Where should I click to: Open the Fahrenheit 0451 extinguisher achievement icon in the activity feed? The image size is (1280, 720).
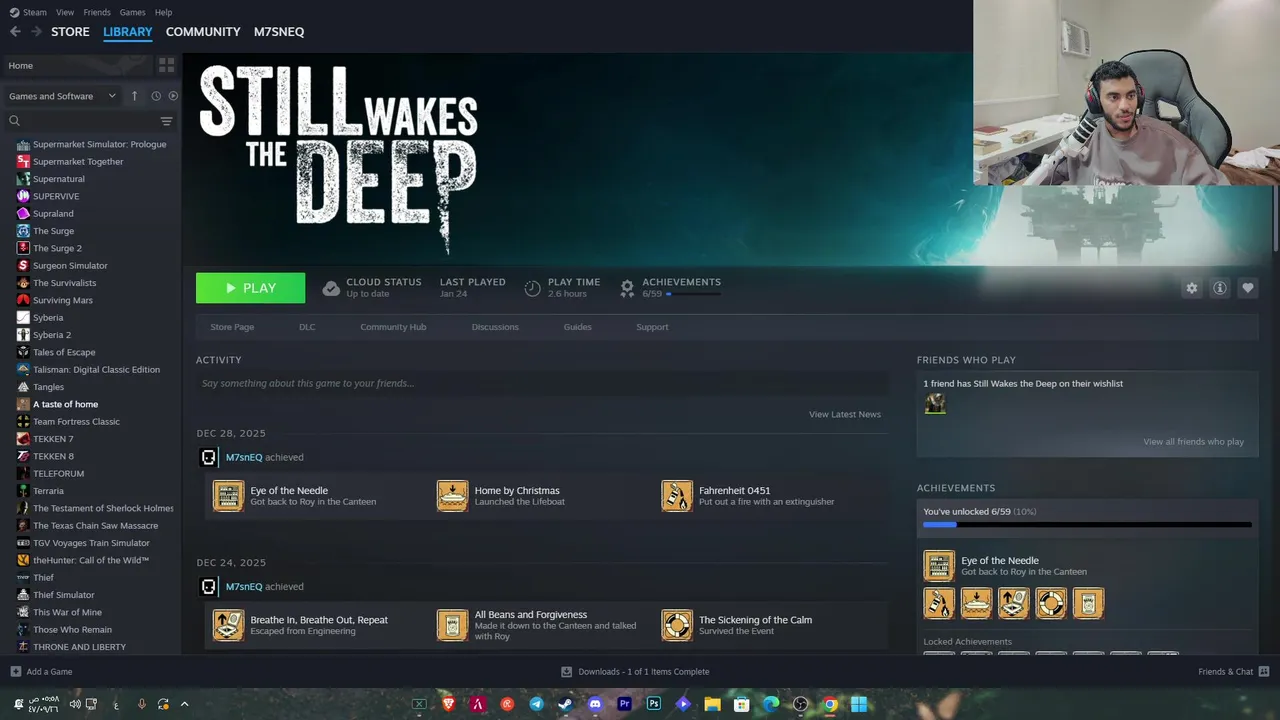click(677, 496)
